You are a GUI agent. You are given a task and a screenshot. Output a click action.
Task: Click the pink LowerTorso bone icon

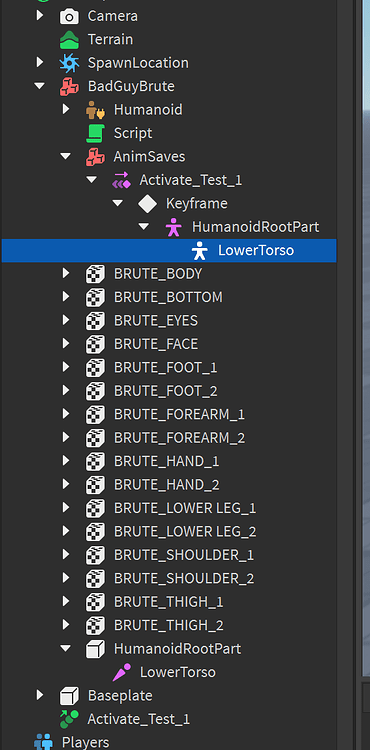click(121, 673)
